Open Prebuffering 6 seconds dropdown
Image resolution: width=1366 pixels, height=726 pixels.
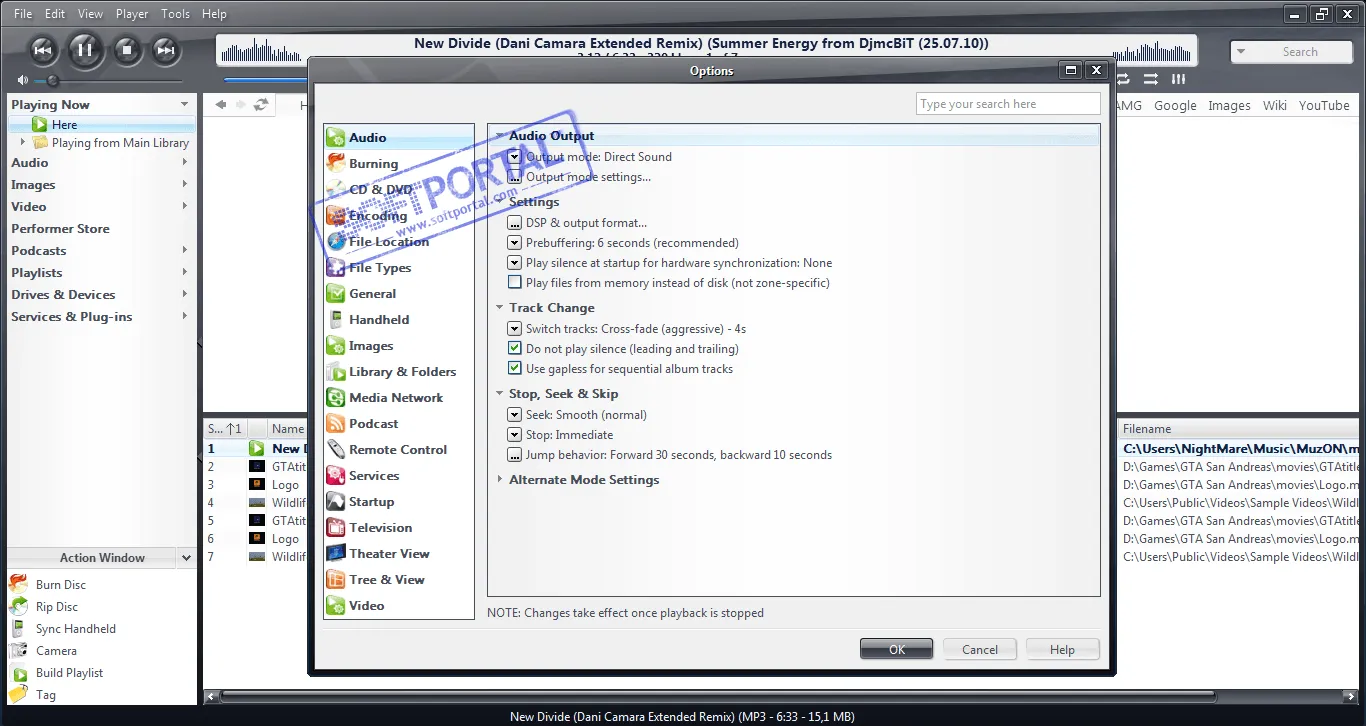coord(515,243)
